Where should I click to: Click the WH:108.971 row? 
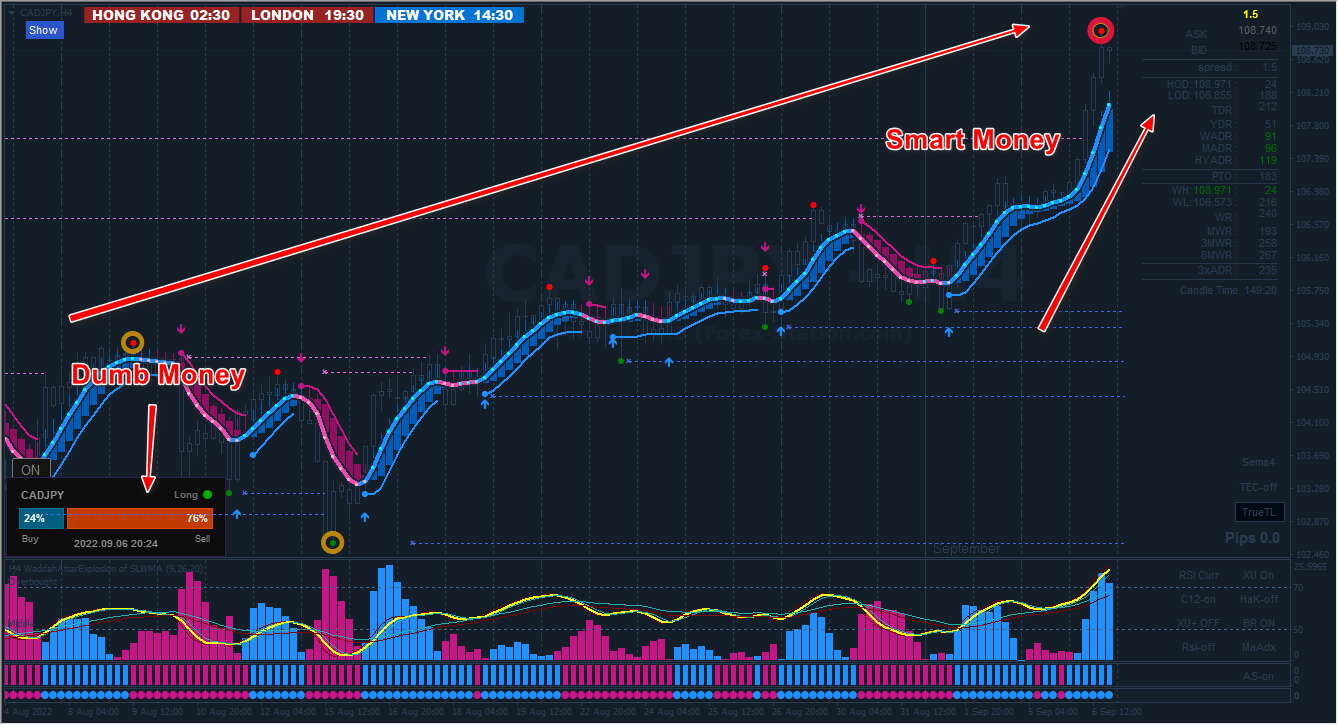click(1224, 190)
